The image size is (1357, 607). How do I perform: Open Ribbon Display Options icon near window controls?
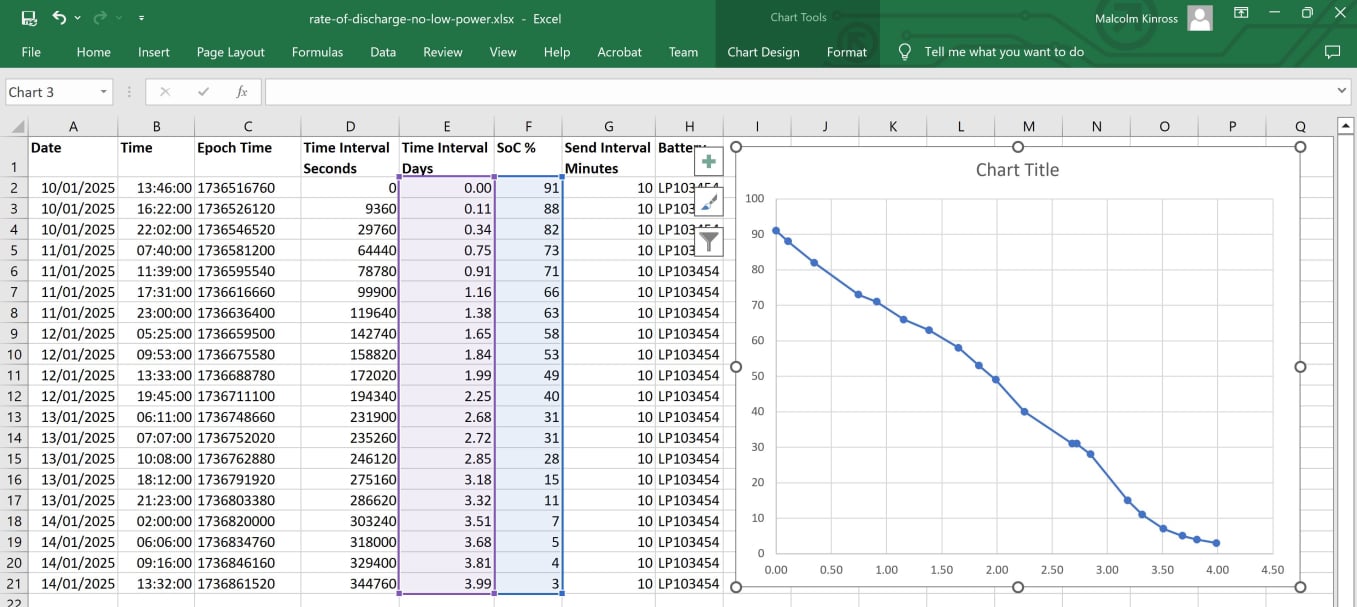click(1241, 13)
